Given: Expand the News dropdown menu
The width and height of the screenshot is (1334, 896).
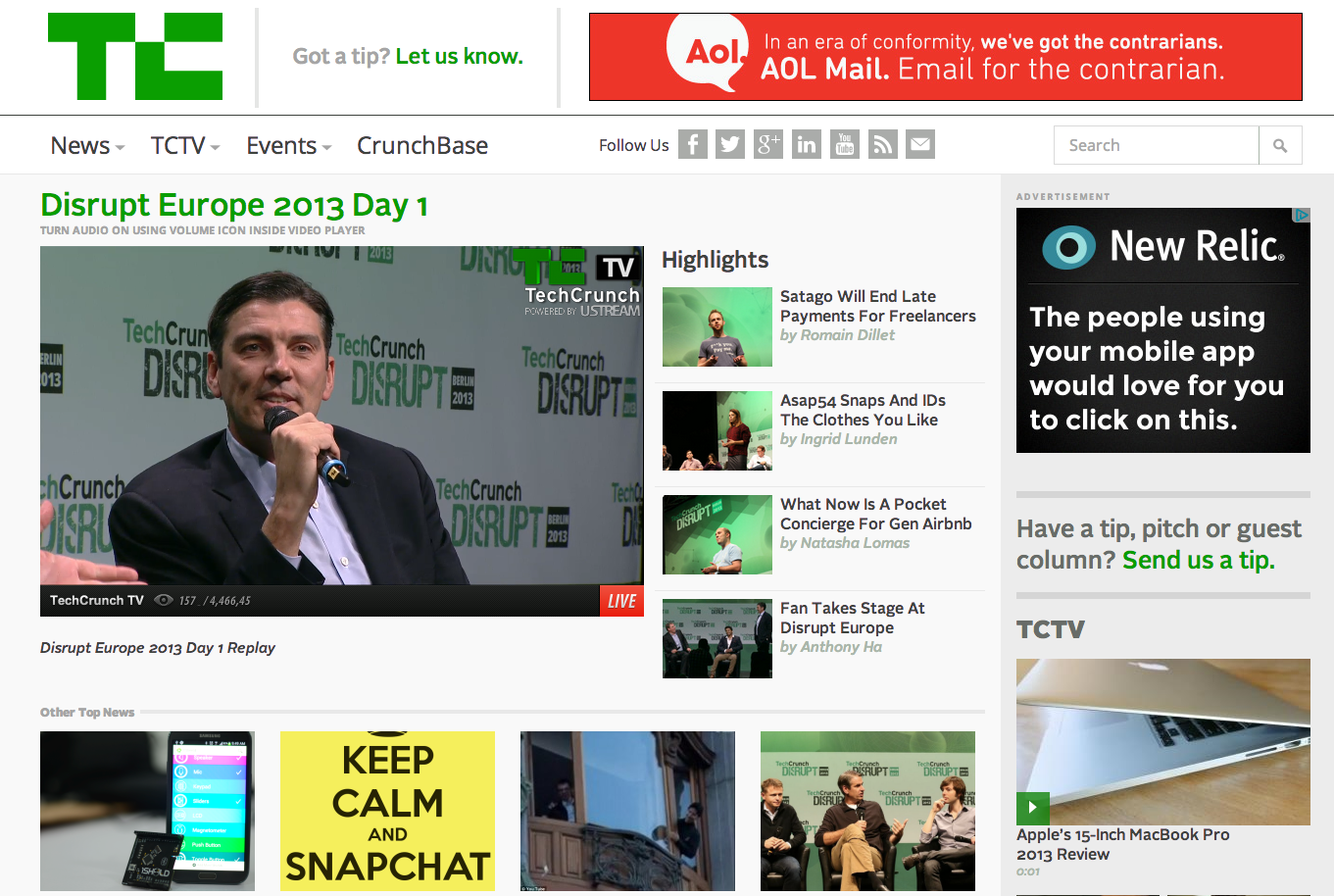Looking at the screenshot, I should 87,145.
